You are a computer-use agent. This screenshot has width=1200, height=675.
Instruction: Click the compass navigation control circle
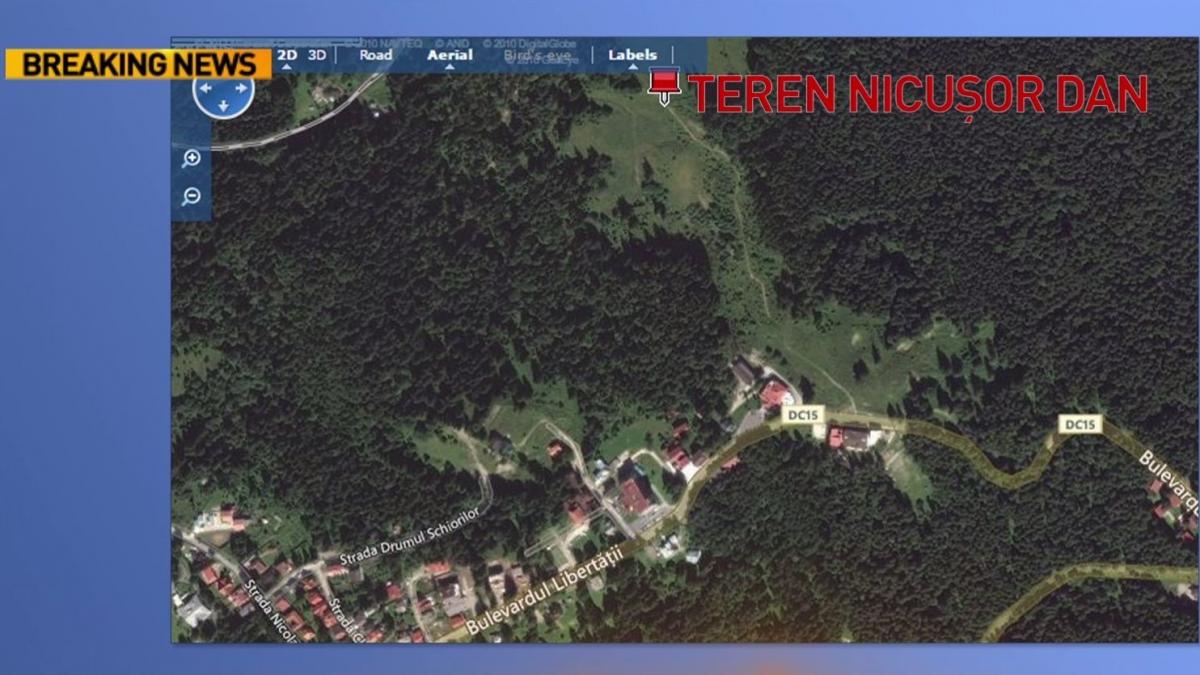point(223,93)
